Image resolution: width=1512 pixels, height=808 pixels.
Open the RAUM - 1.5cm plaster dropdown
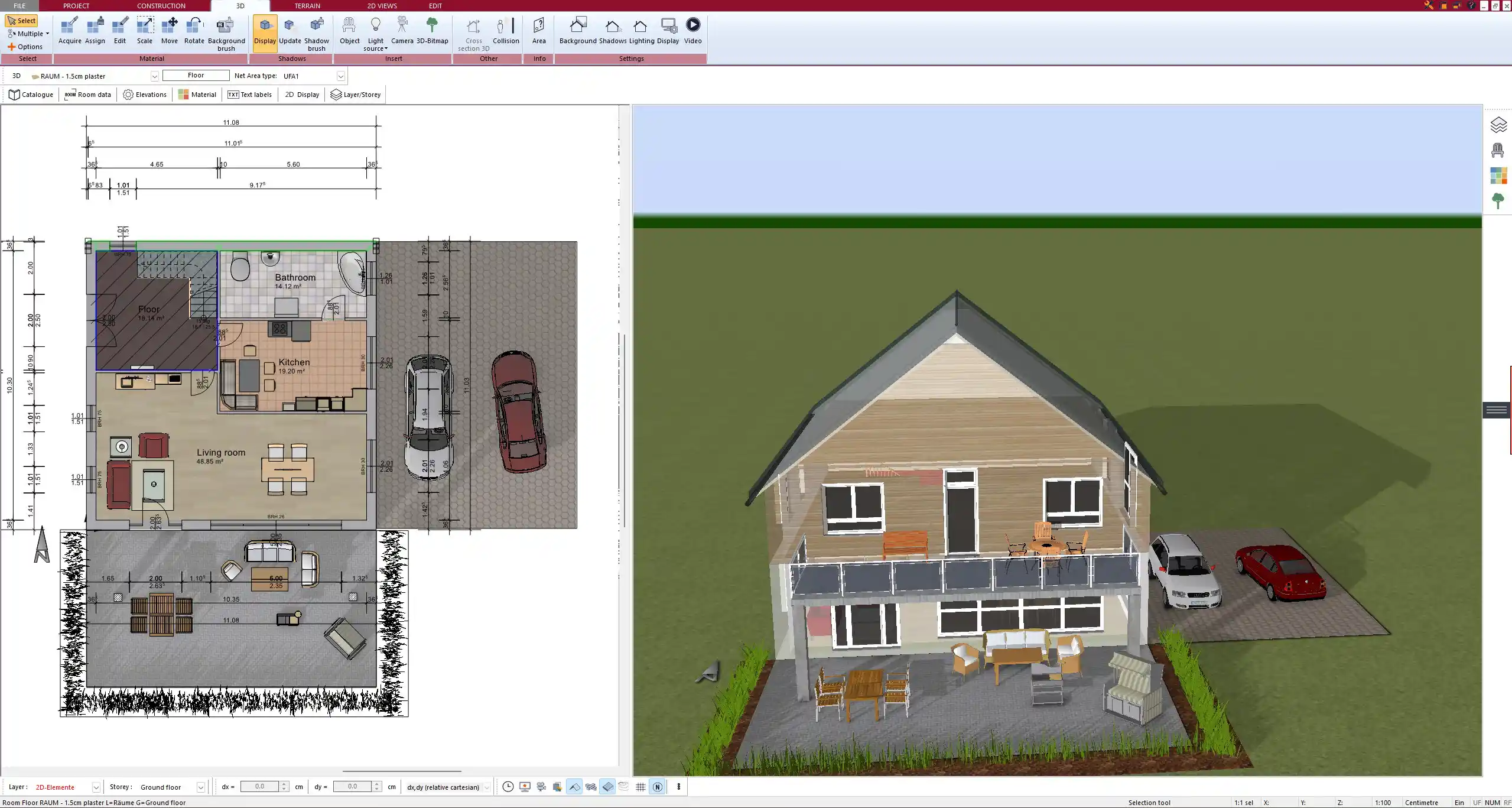[154, 76]
